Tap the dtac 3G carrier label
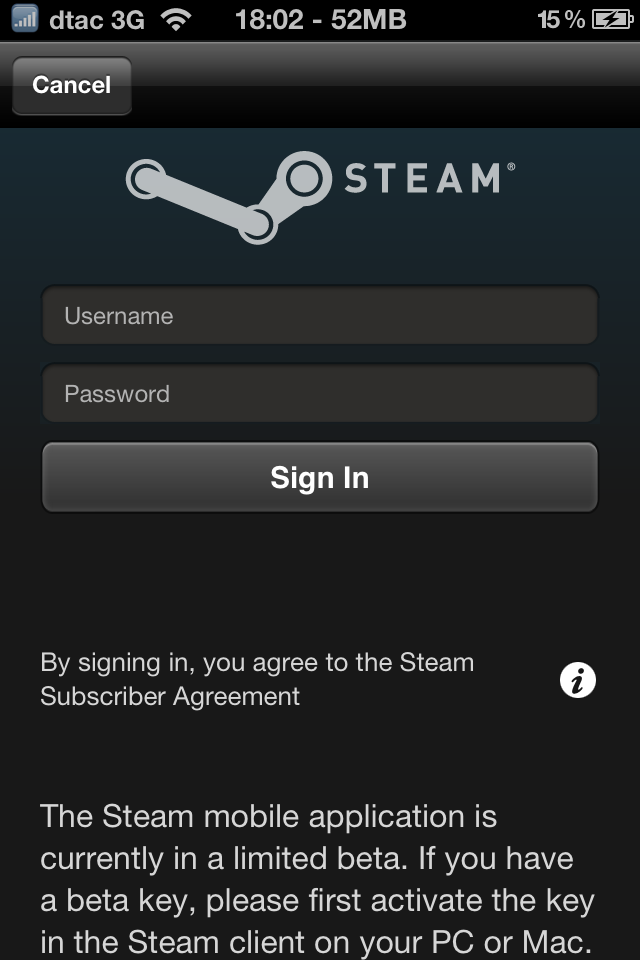640x960 pixels. [97, 20]
